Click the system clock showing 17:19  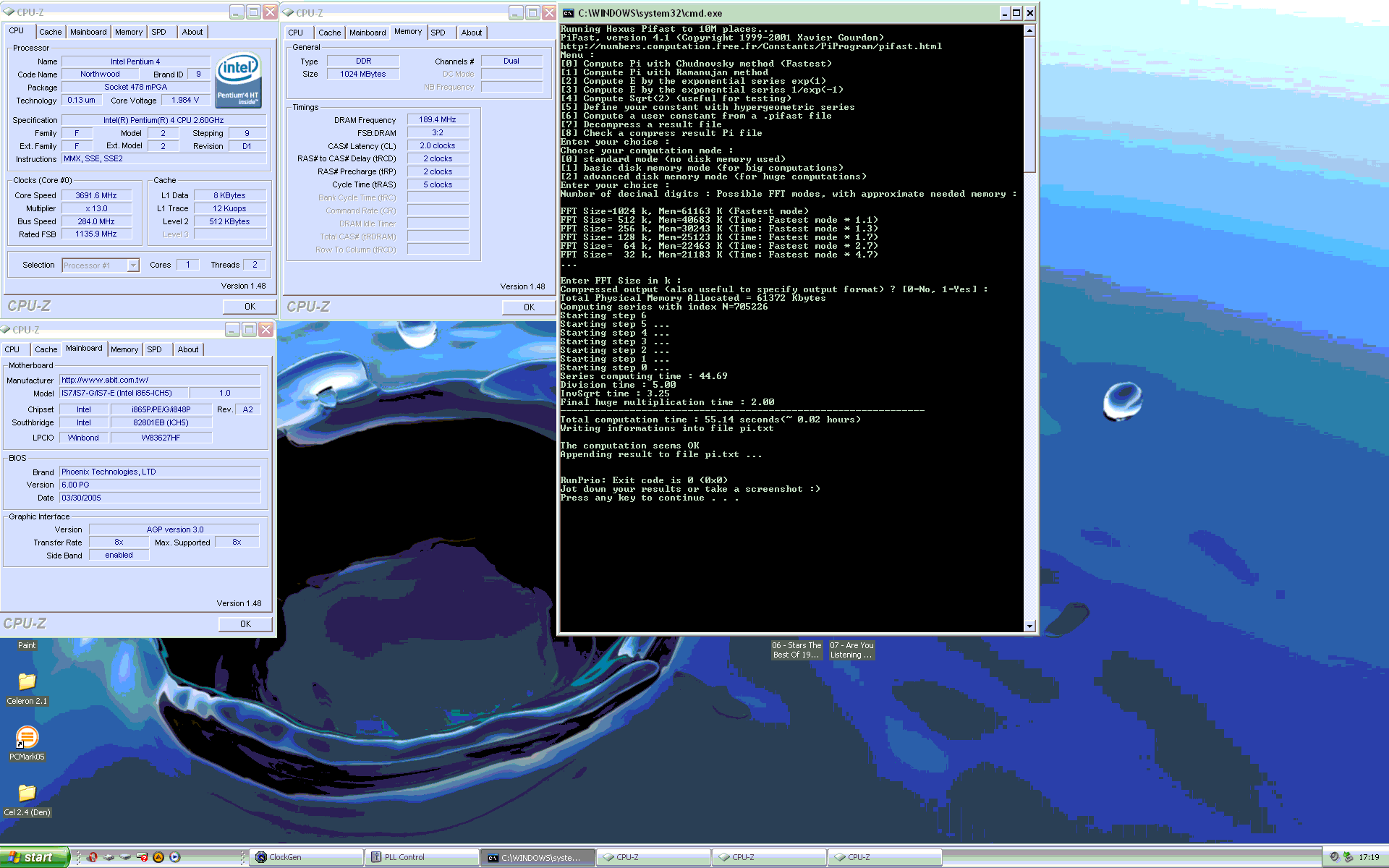pyautogui.click(x=1368, y=857)
